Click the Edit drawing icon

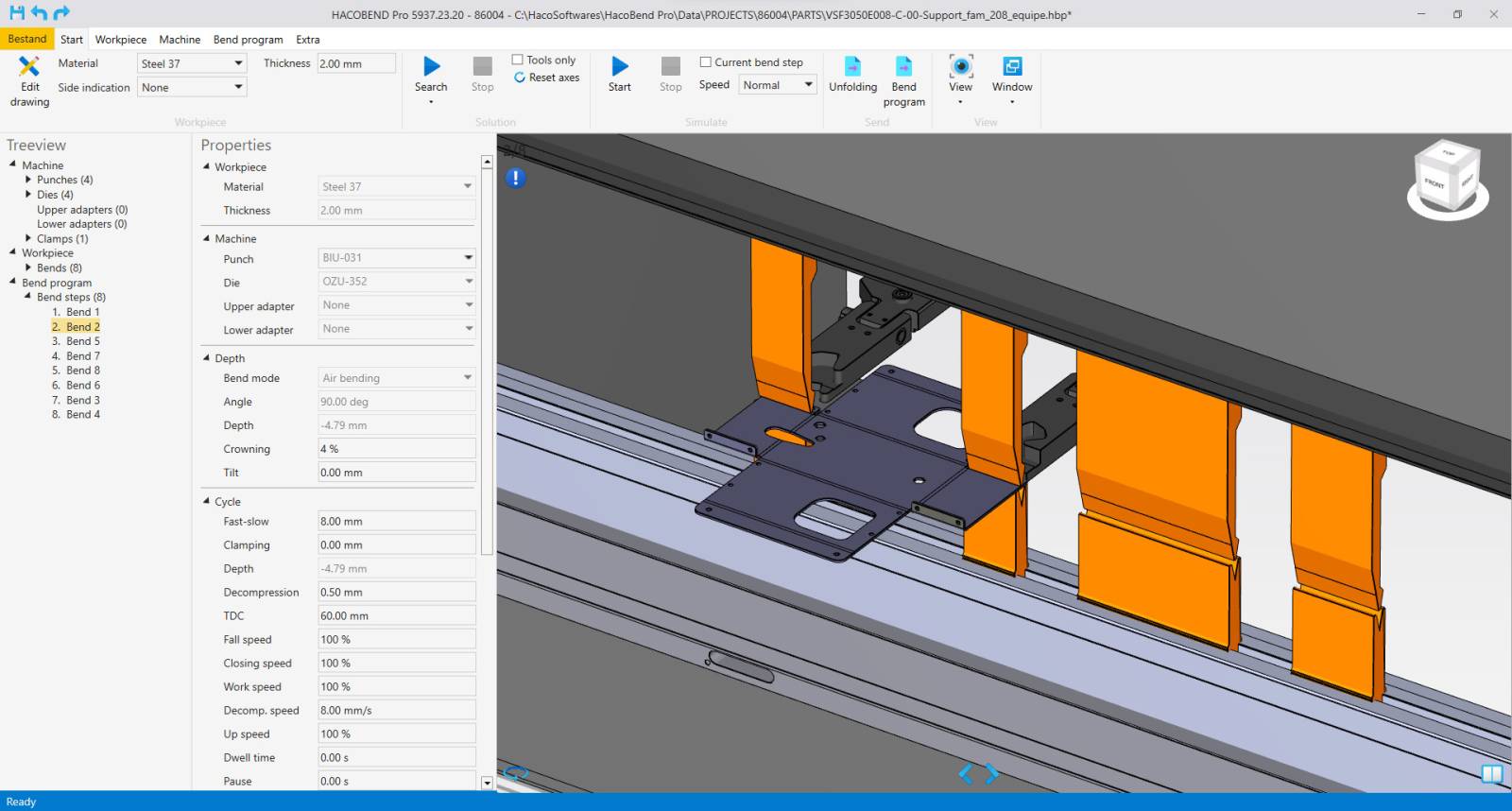coord(29,67)
